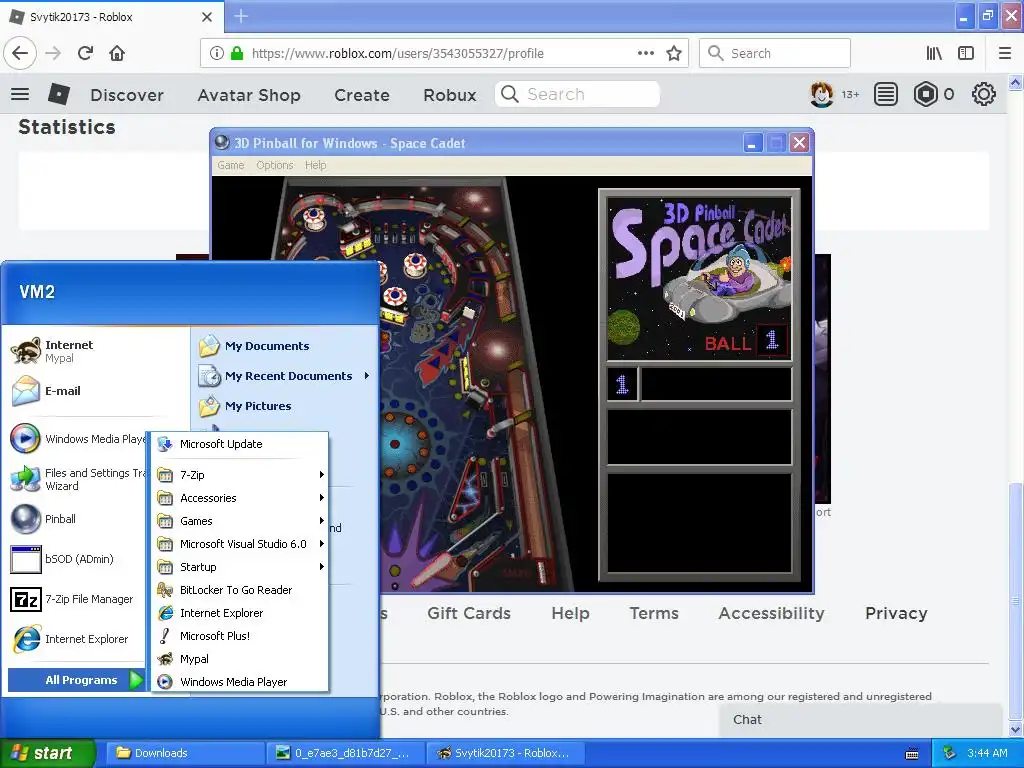Toggle the browser sidebar icon
The image size is (1024, 768).
point(966,54)
